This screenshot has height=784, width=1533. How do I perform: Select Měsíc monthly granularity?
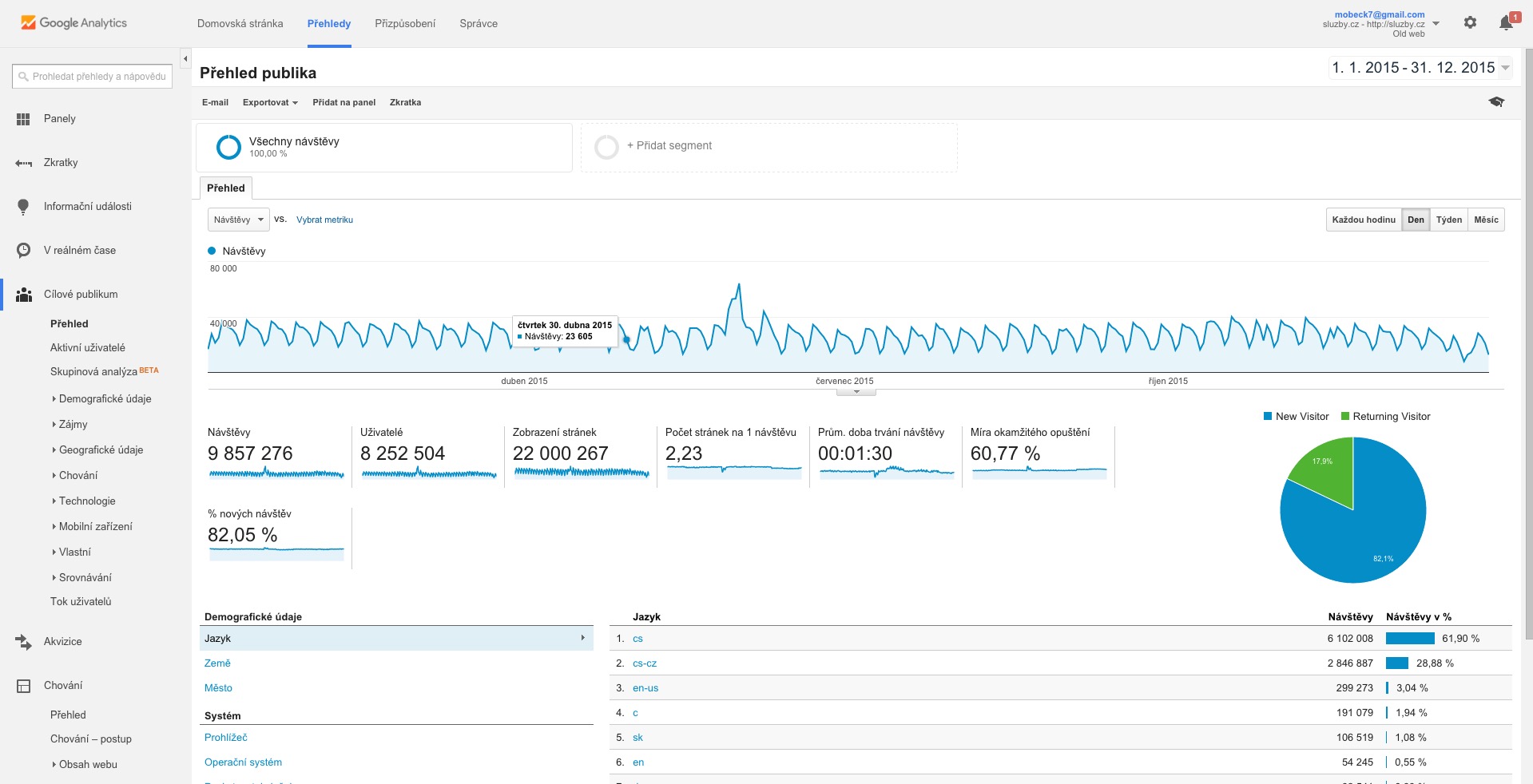coord(1486,220)
